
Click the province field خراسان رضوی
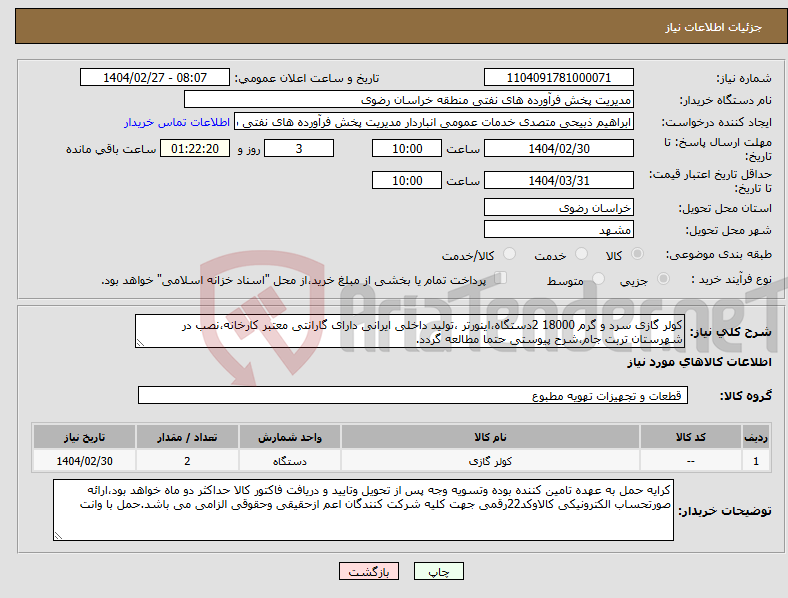pyautogui.click(x=558, y=207)
